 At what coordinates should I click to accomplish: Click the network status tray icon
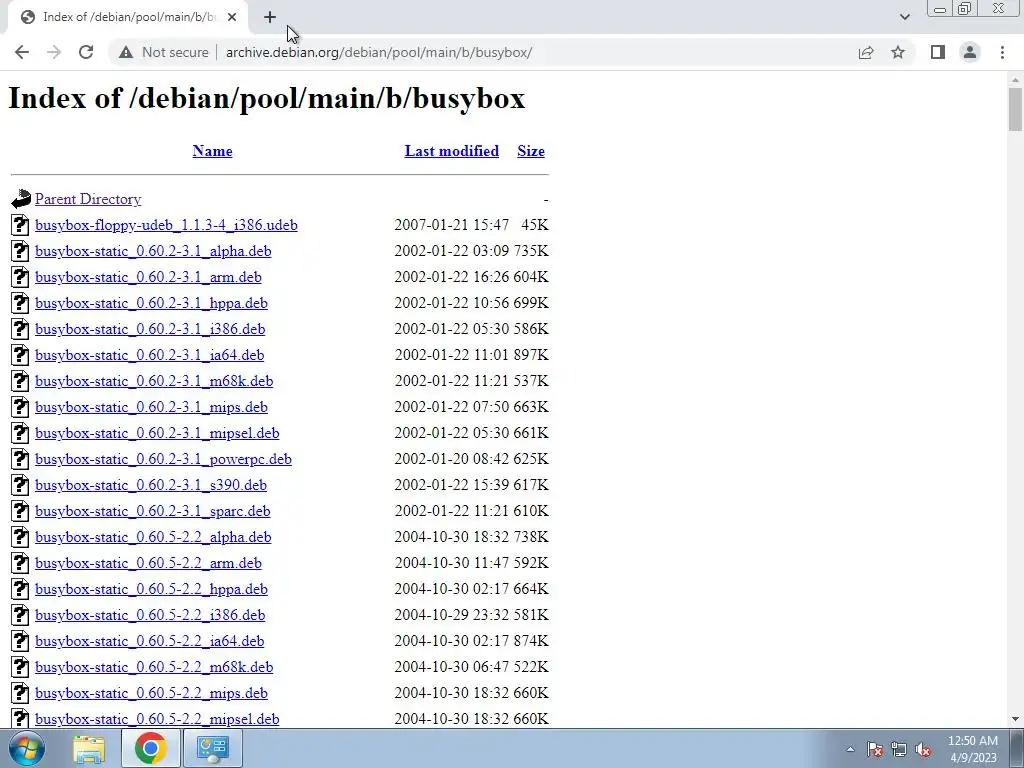[x=899, y=749]
